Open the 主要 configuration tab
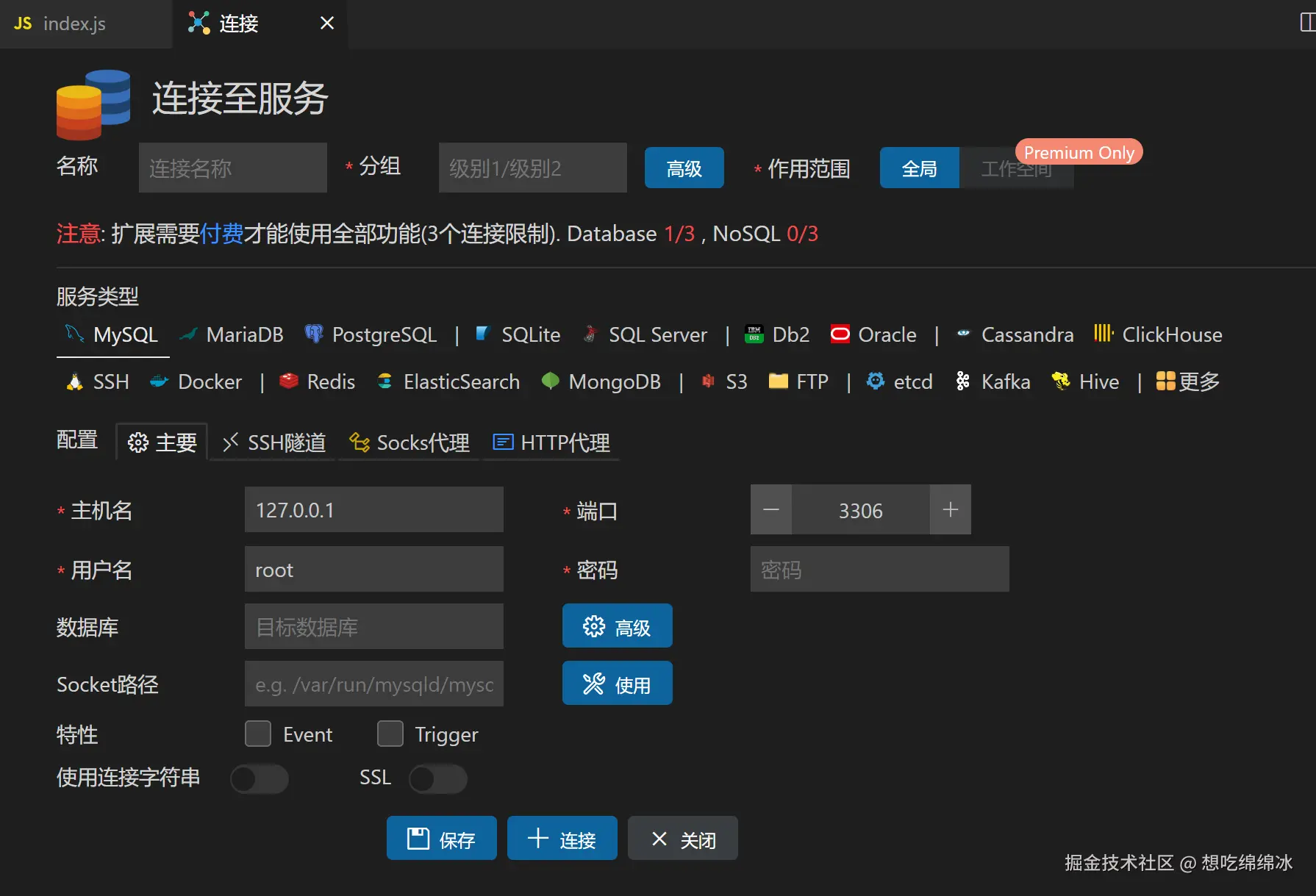This screenshot has height=896, width=1316. pyautogui.click(x=162, y=442)
